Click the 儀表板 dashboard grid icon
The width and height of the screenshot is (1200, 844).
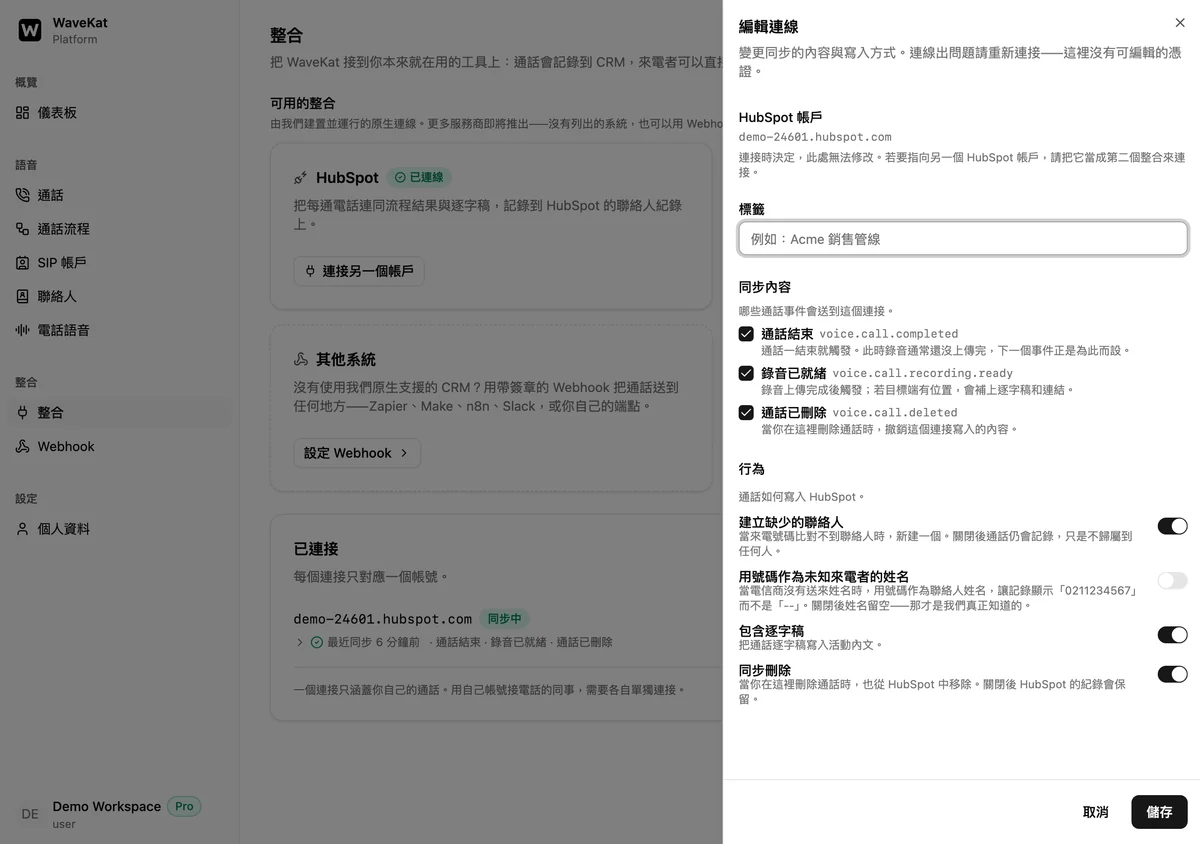(23, 113)
